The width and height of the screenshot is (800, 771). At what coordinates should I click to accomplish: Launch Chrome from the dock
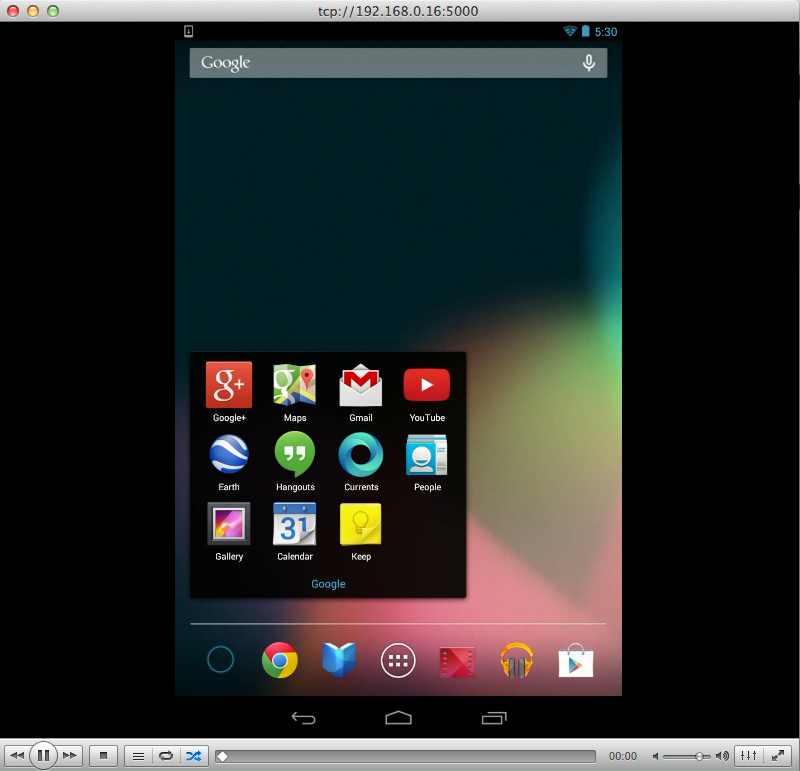pos(279,660)
